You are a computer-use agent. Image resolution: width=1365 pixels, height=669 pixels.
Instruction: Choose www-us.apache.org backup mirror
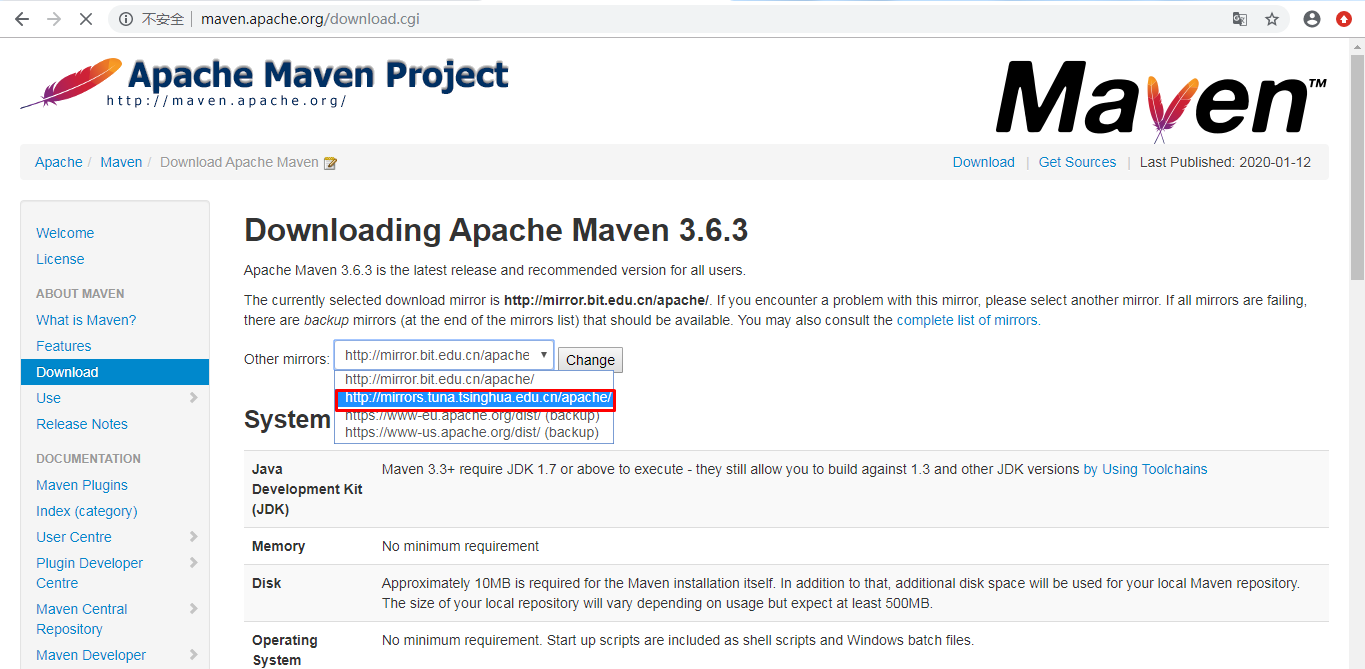(472, 433)
